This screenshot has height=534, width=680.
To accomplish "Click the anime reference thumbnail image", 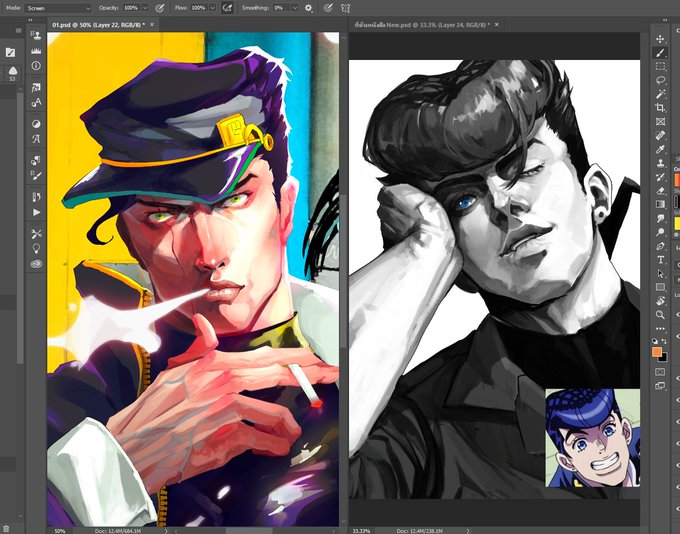I will (x=592, y=438).
